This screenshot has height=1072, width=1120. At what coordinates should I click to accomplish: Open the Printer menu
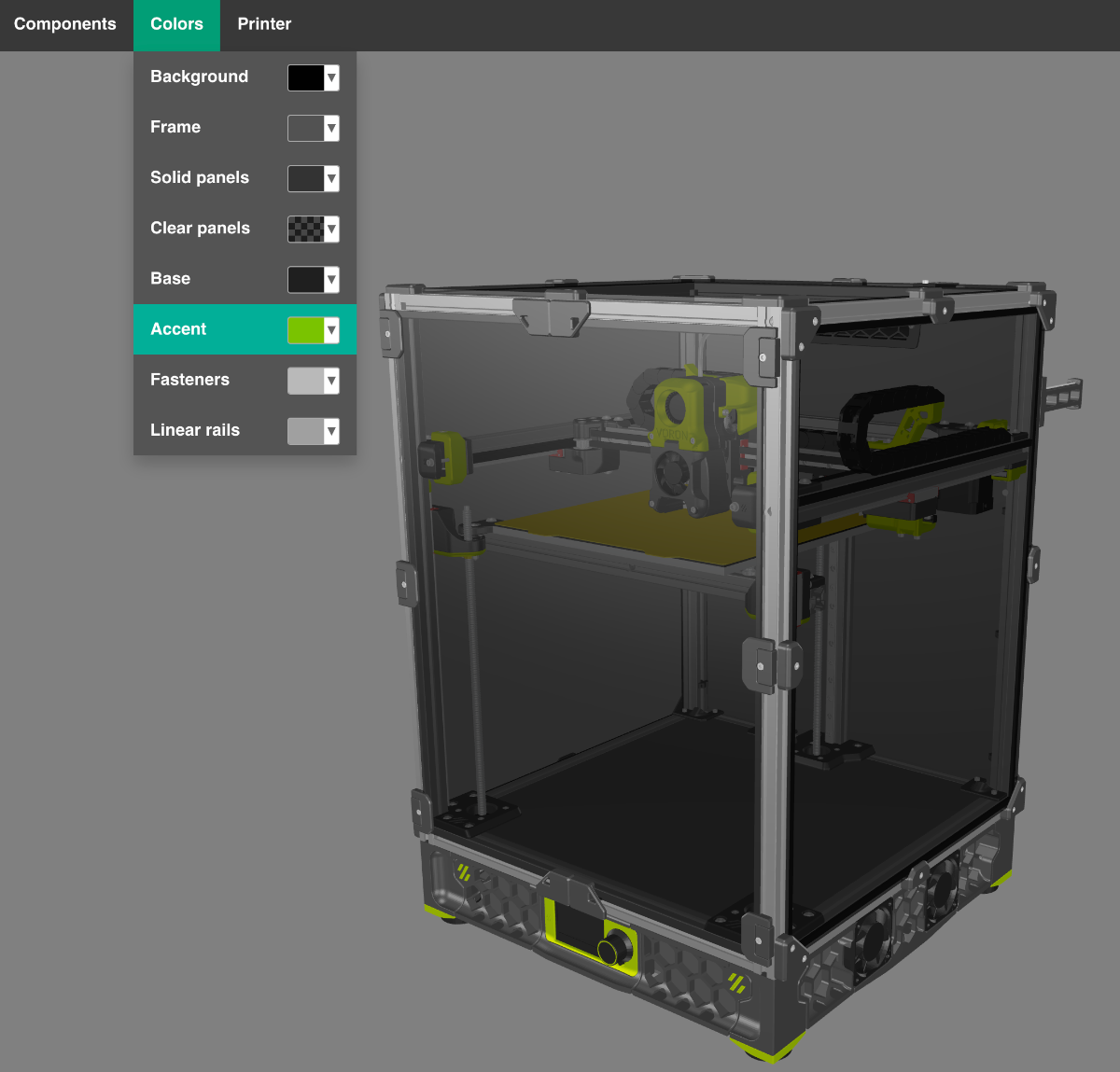pos(264,24)
